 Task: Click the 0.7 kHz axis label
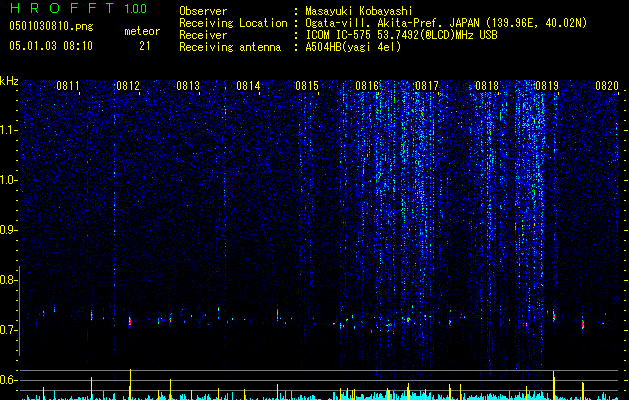click(9, 330)
